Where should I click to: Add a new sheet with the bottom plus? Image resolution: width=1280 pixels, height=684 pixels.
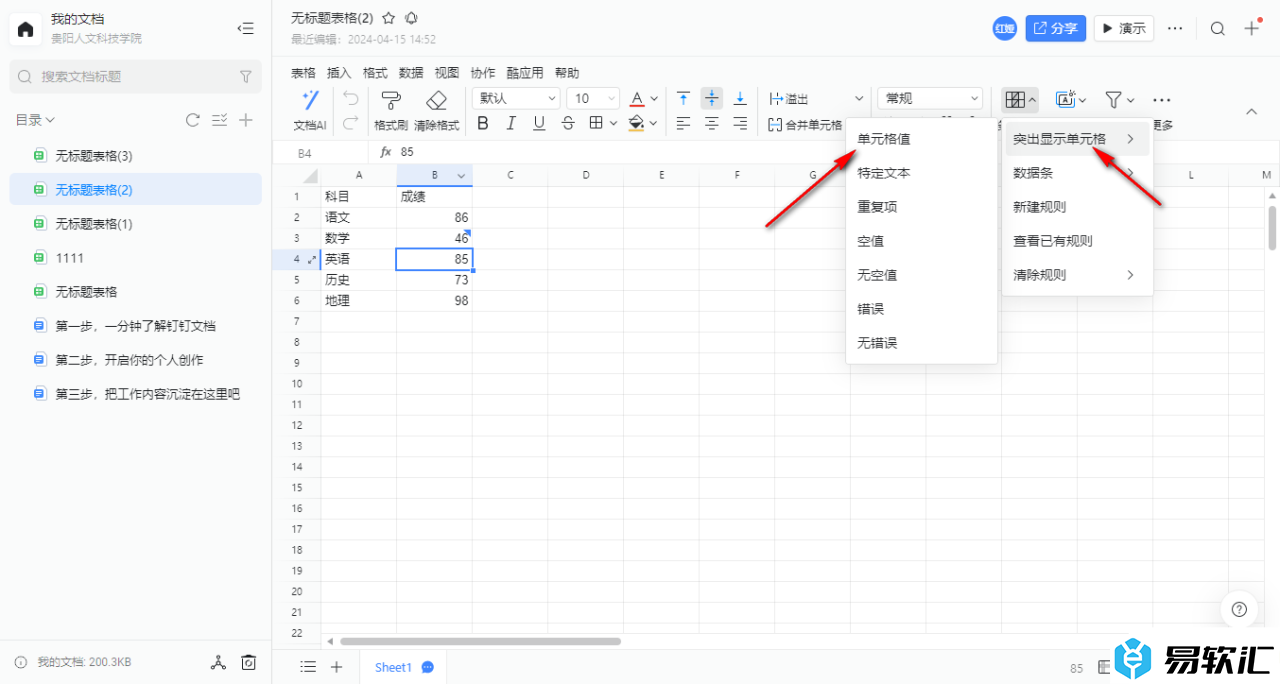(337, 667)
